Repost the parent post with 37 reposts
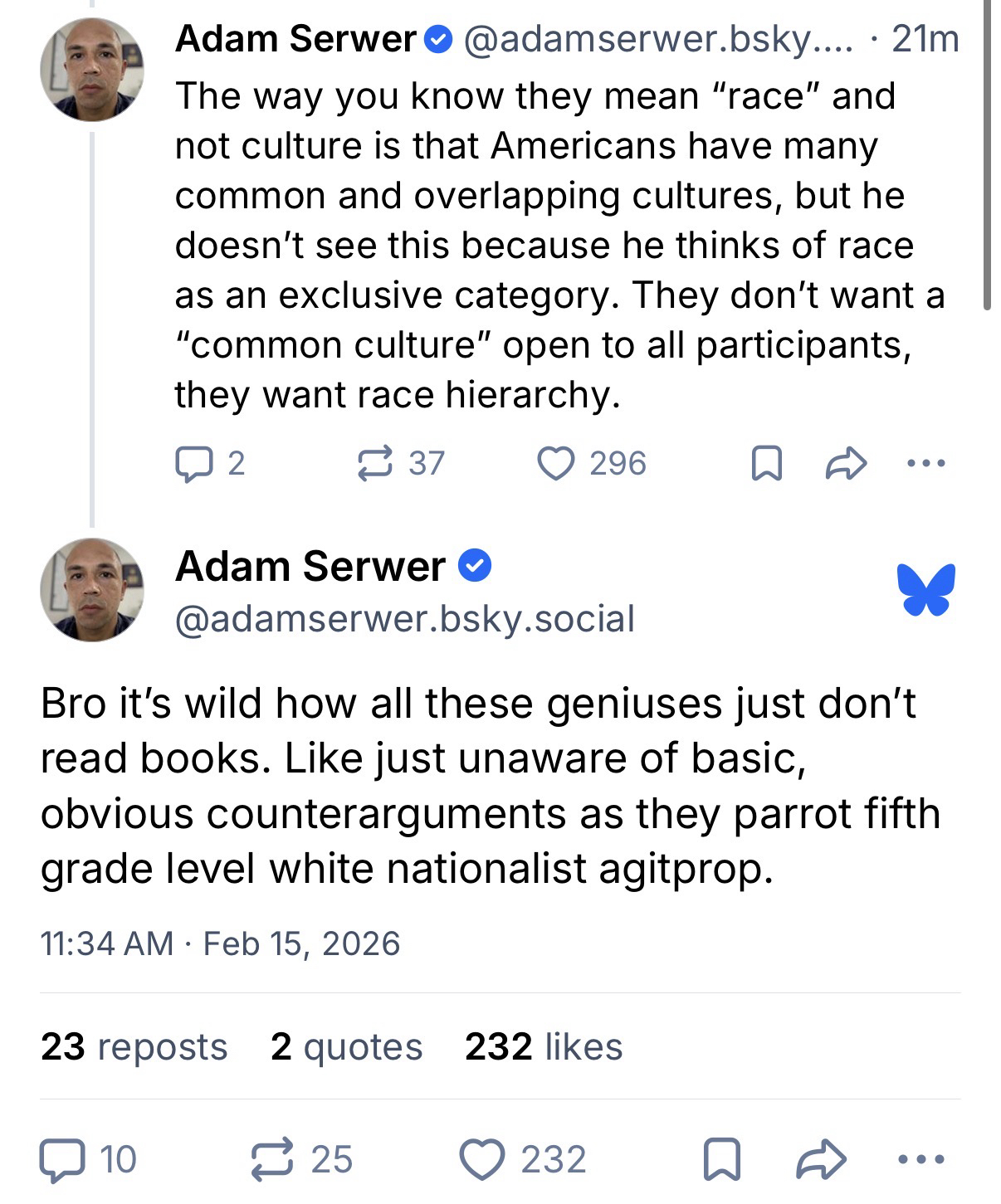Image resolution: width=1001 pixels, height=1204 pixels. tap(374, 464)
